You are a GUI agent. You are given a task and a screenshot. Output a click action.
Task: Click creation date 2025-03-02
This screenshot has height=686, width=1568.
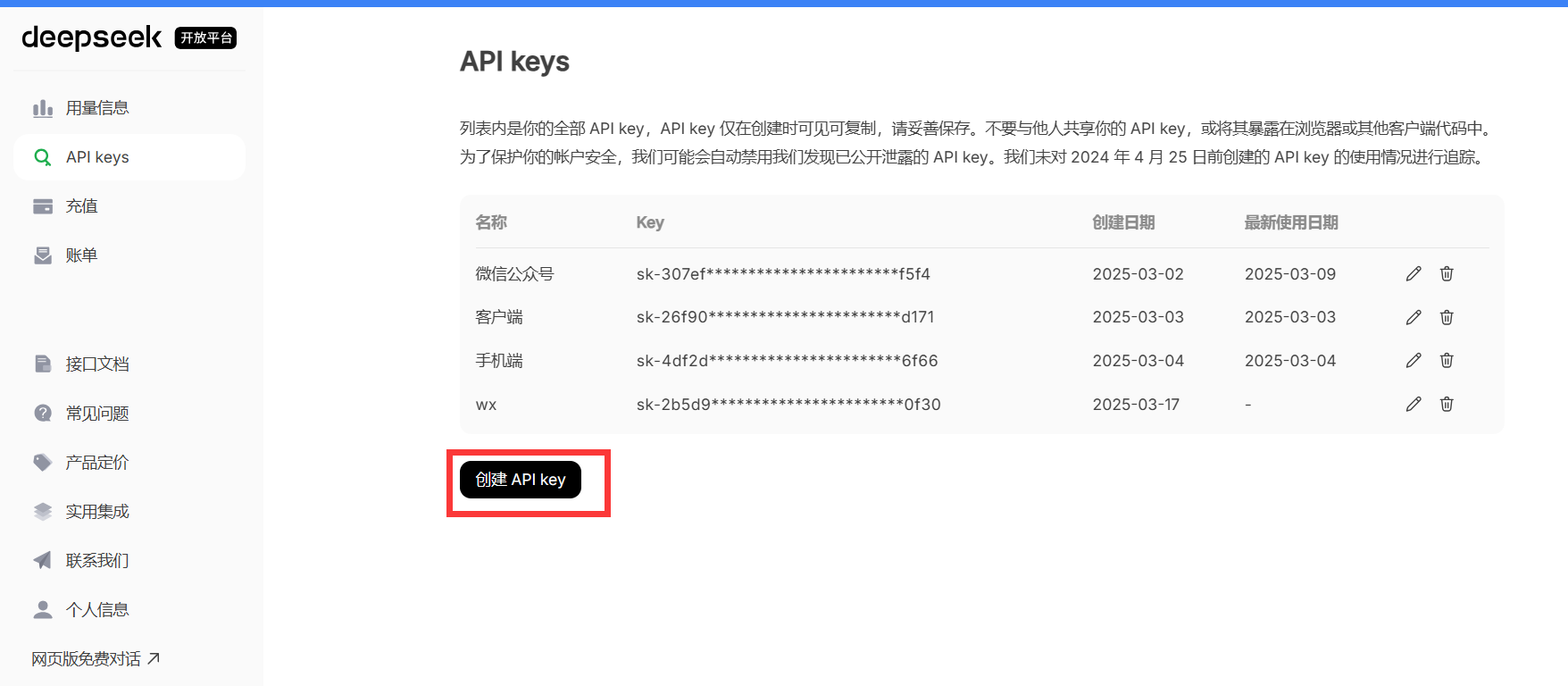click(x=1138, y=274)
